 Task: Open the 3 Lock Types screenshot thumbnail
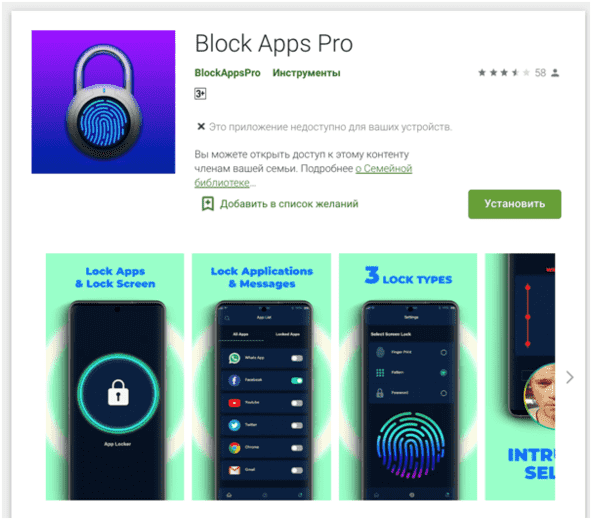[408, 376]
